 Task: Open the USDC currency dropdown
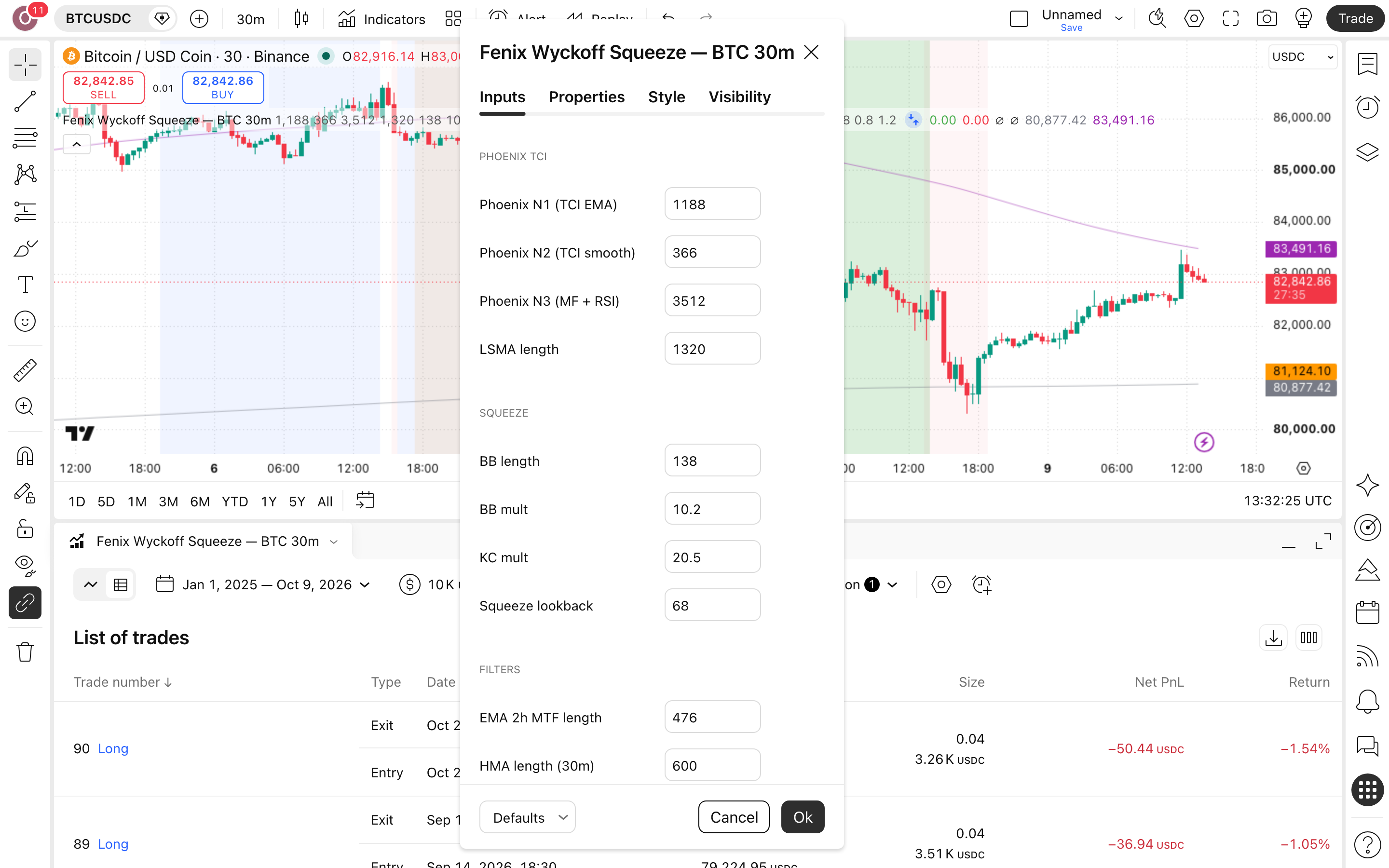click(1302, 57)
